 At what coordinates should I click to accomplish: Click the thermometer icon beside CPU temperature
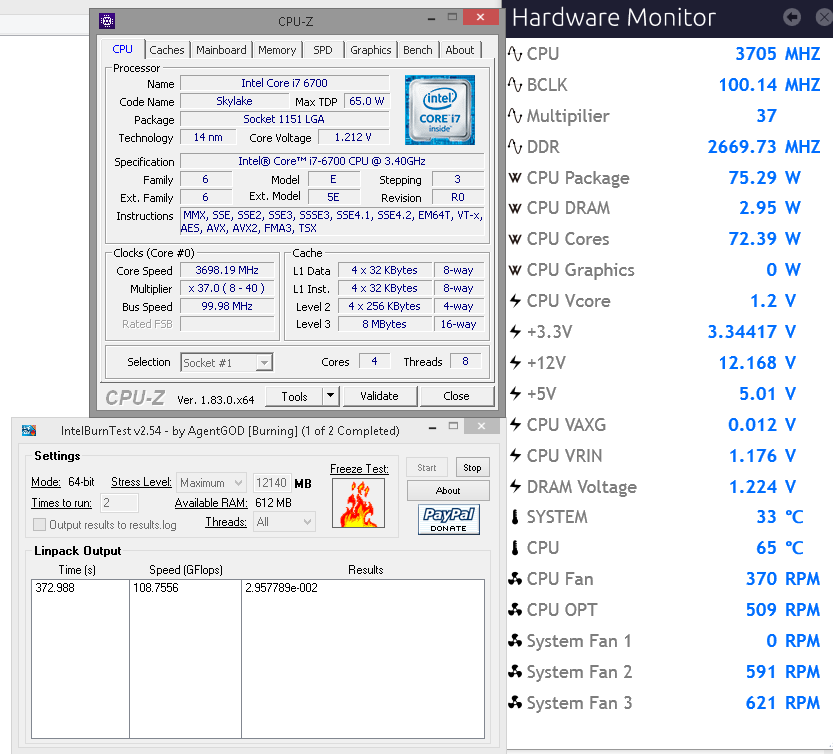(x=515, y=548)
